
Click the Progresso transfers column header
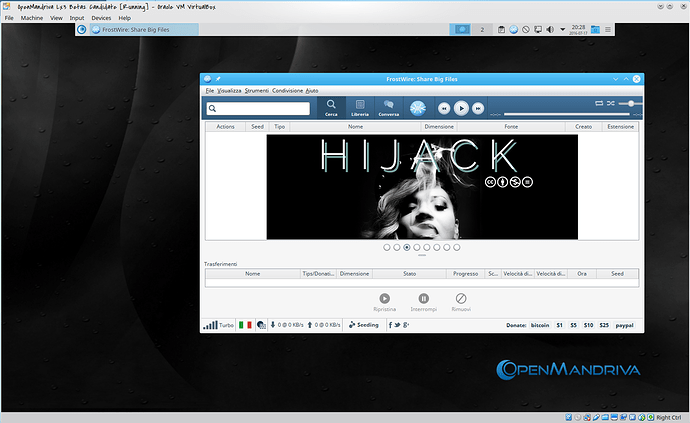(465, 274)
